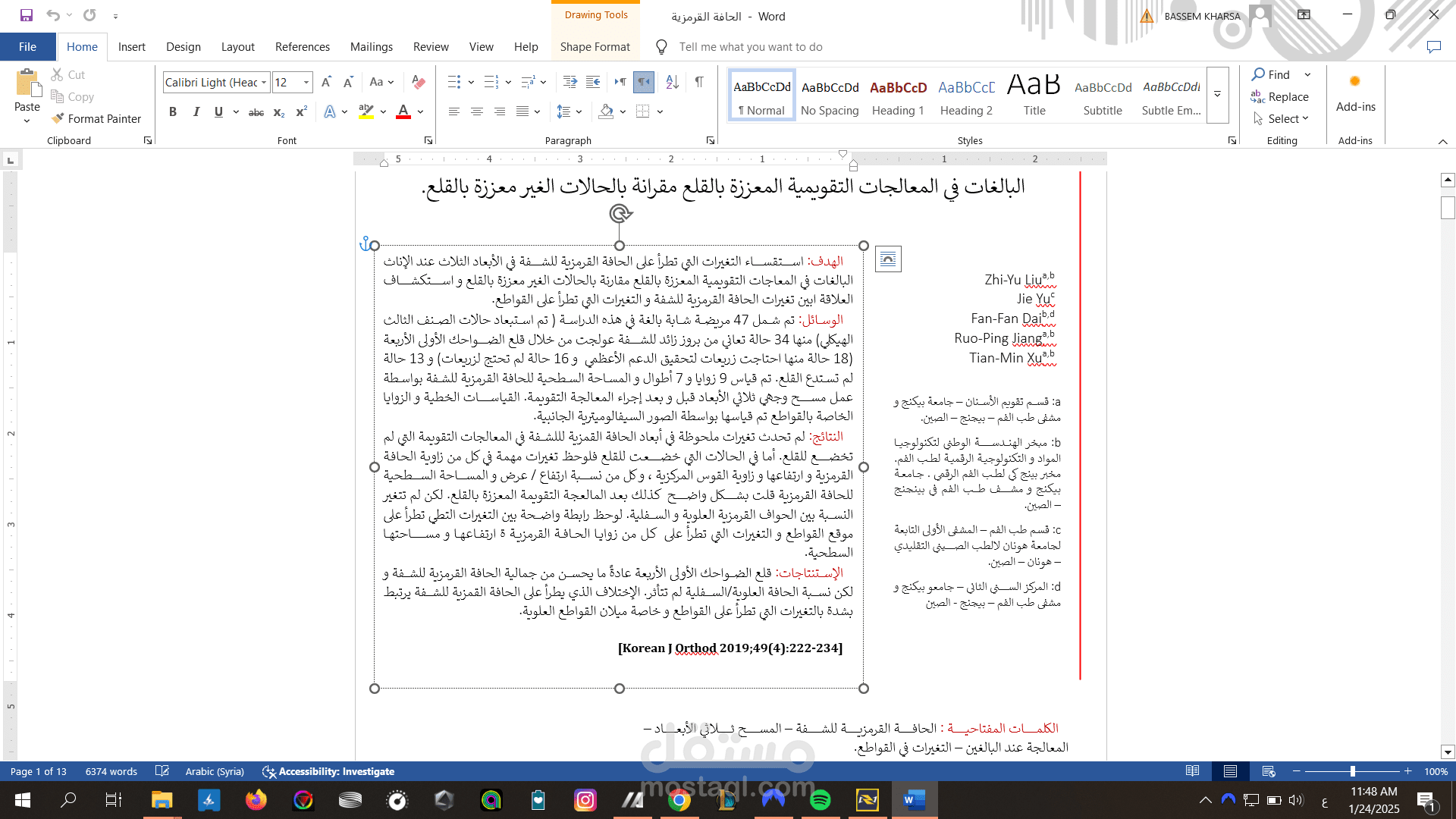Toggle Italic formatting
This screenshot has width=1456, height=819.
tap(196, 111)
